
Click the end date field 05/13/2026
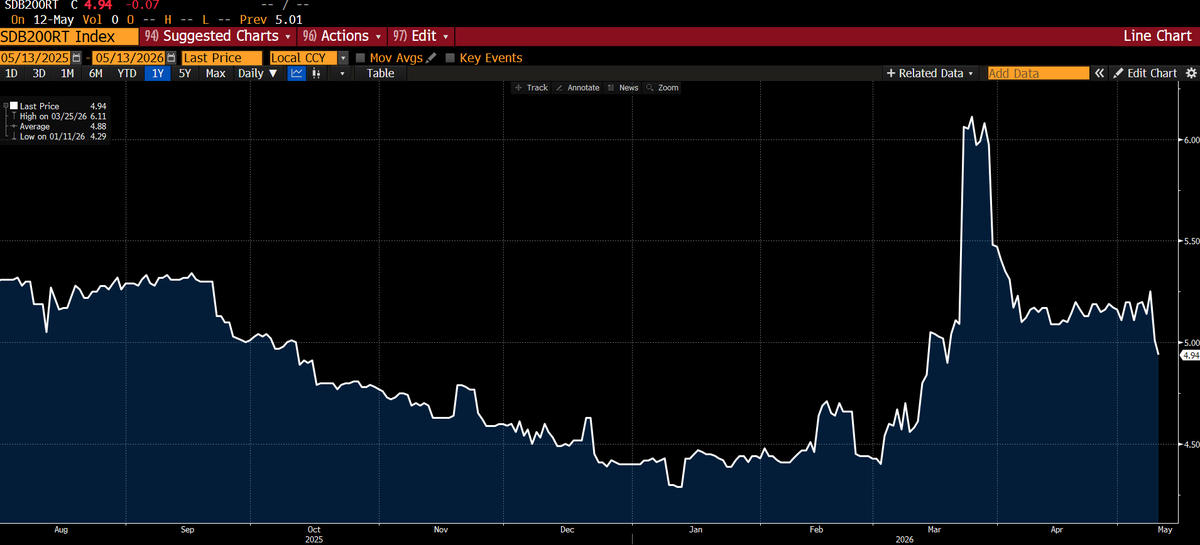click(130, 58)
